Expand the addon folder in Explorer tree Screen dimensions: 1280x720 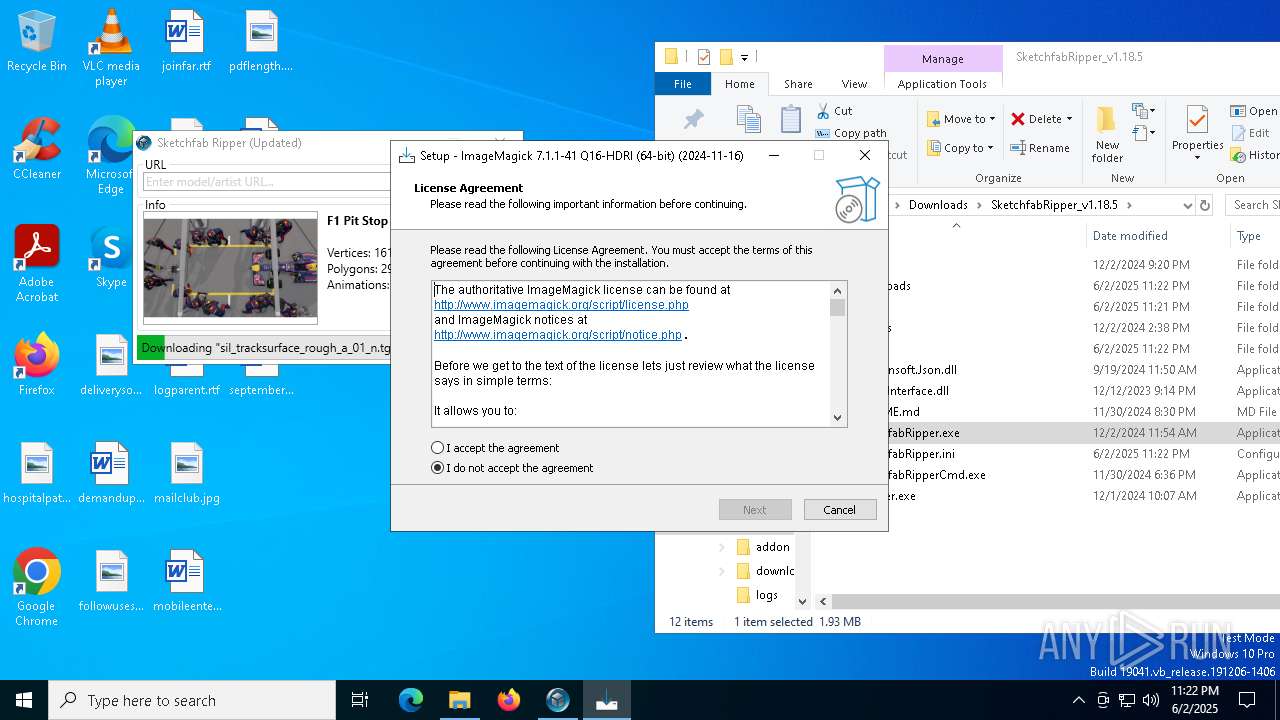[x=722, y=547]
